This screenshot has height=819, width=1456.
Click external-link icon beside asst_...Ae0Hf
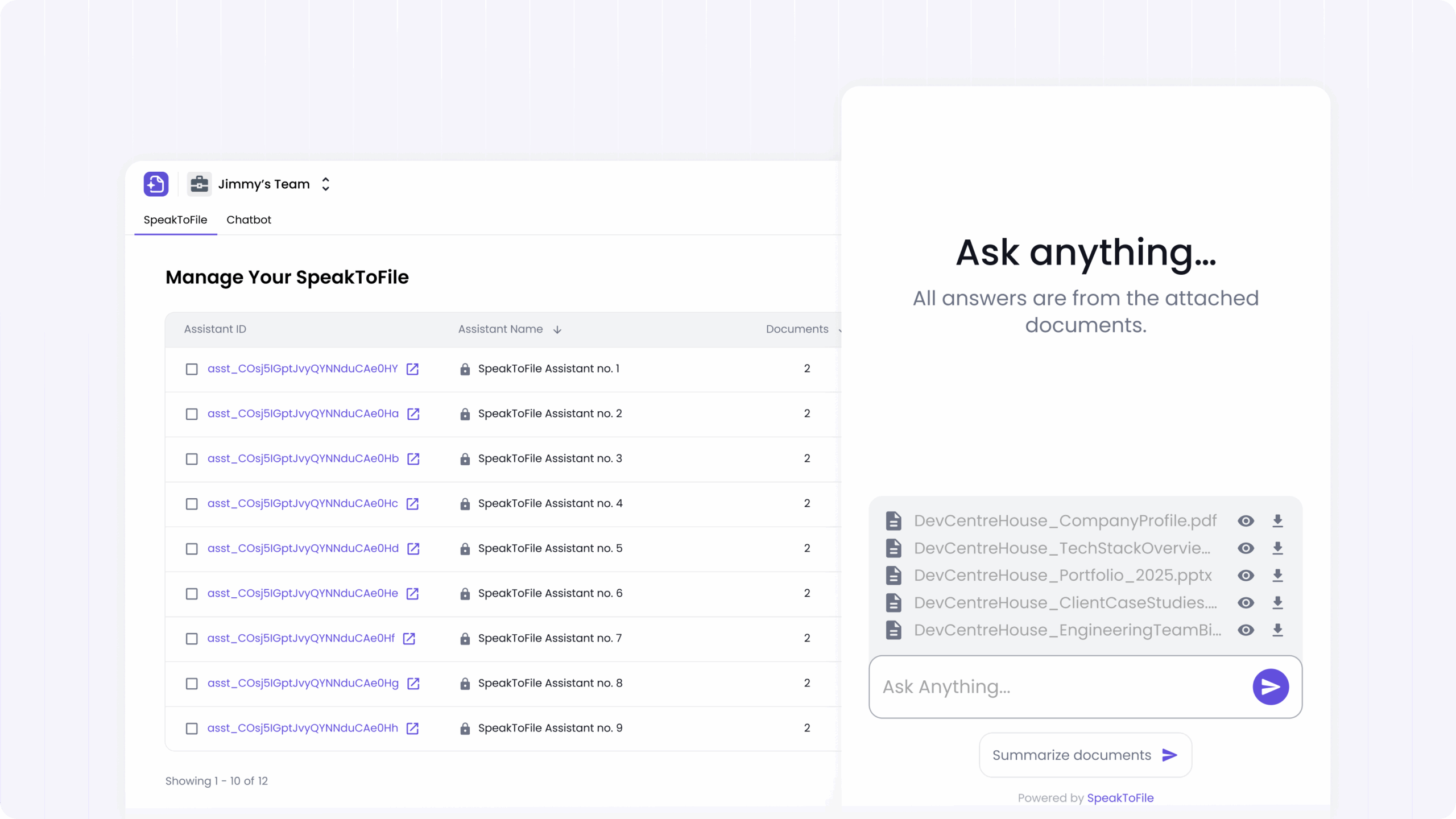[409, 639]
